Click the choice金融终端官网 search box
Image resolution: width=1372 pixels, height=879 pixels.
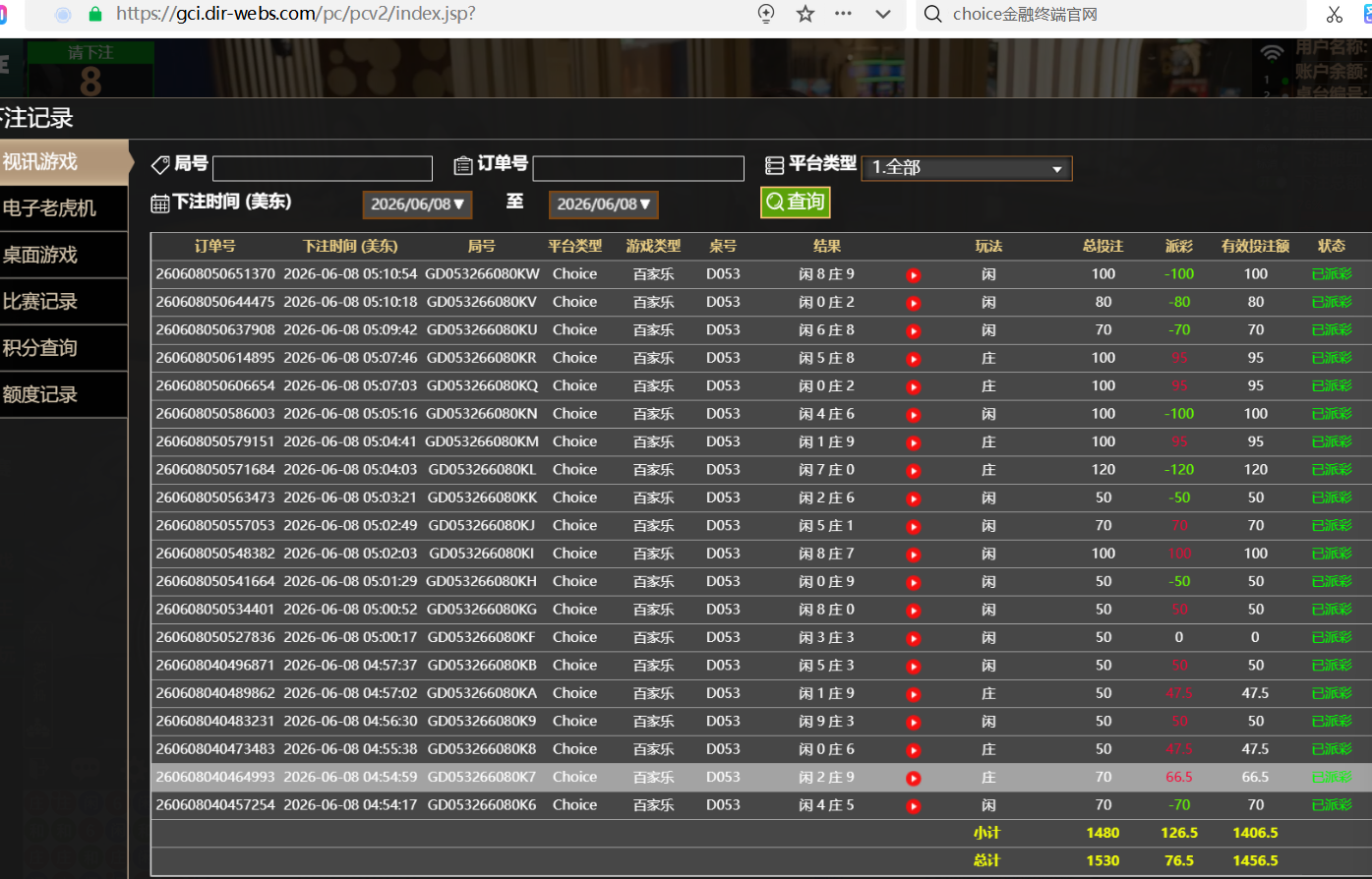pyautogui.click(x=1111, y=14)
